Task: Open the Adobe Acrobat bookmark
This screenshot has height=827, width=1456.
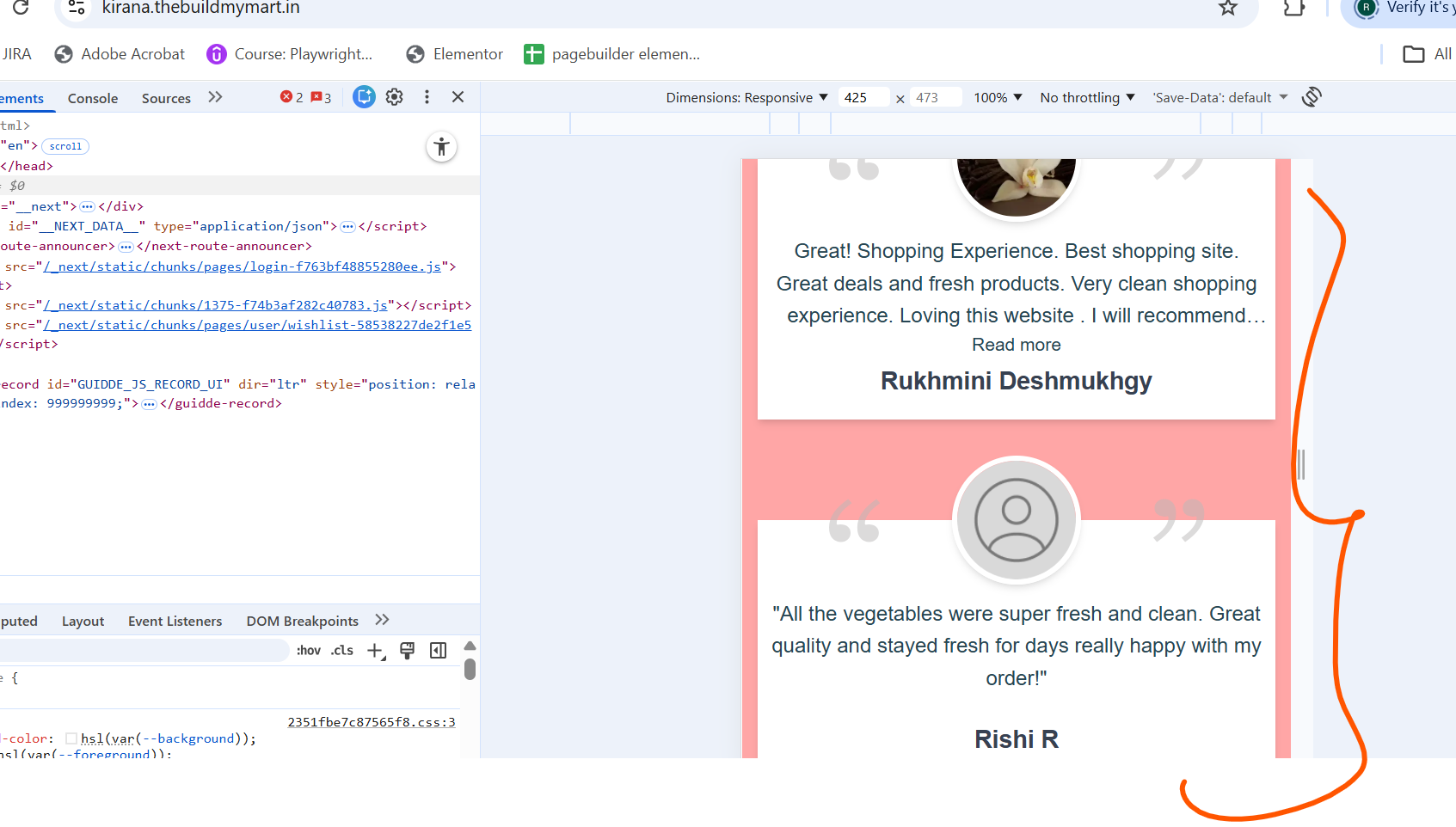Action: [x=120, y=54]
